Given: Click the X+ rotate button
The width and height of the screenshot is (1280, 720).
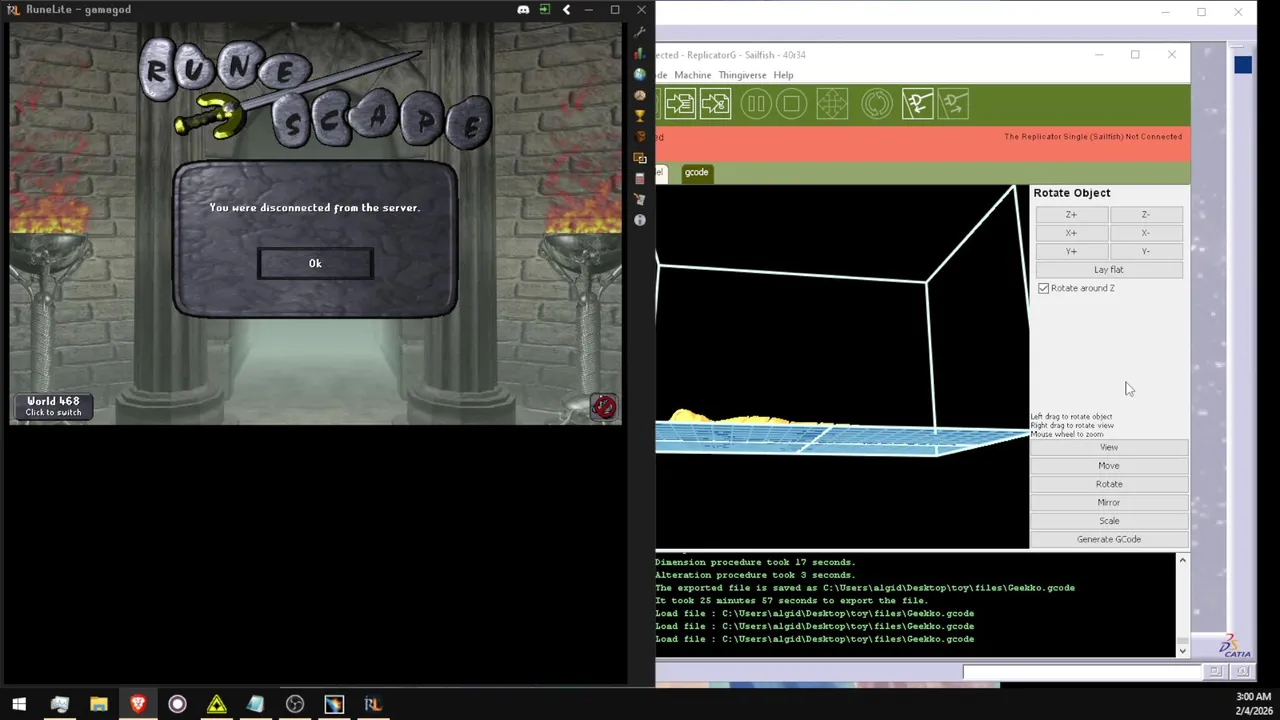Looking at the screenshot, I should [x=1071, y=233].
